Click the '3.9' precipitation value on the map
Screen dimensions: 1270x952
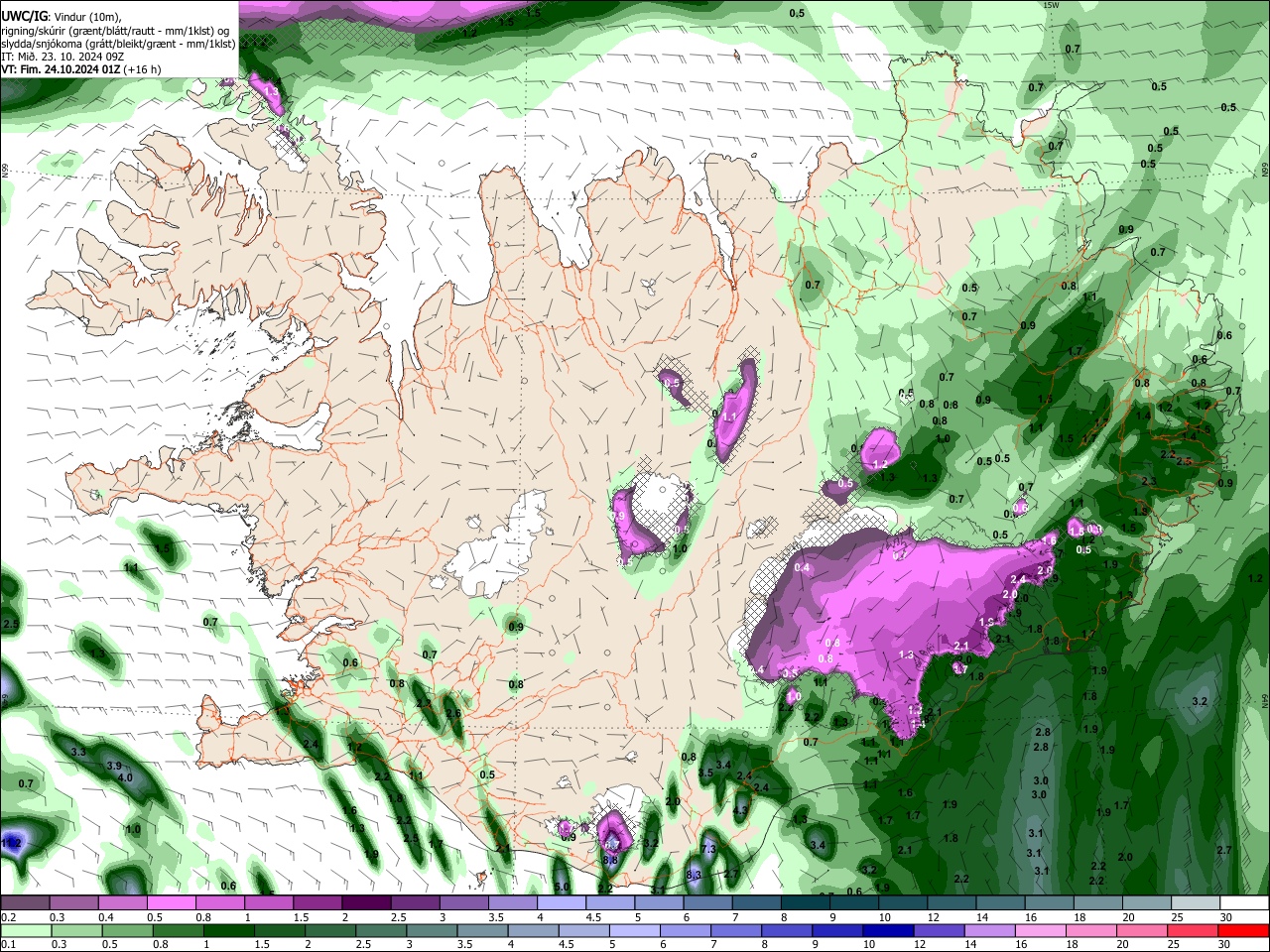[x=114, y=766]
